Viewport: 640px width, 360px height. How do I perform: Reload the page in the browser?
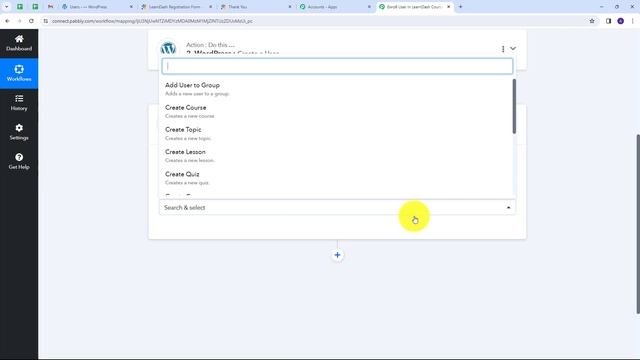(31, 21)
